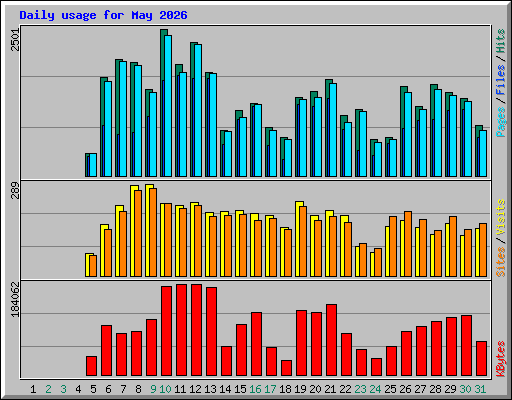Click day 3 on the x-axis
Viewport: 512px width, 400px height.
tap(63, 389)
